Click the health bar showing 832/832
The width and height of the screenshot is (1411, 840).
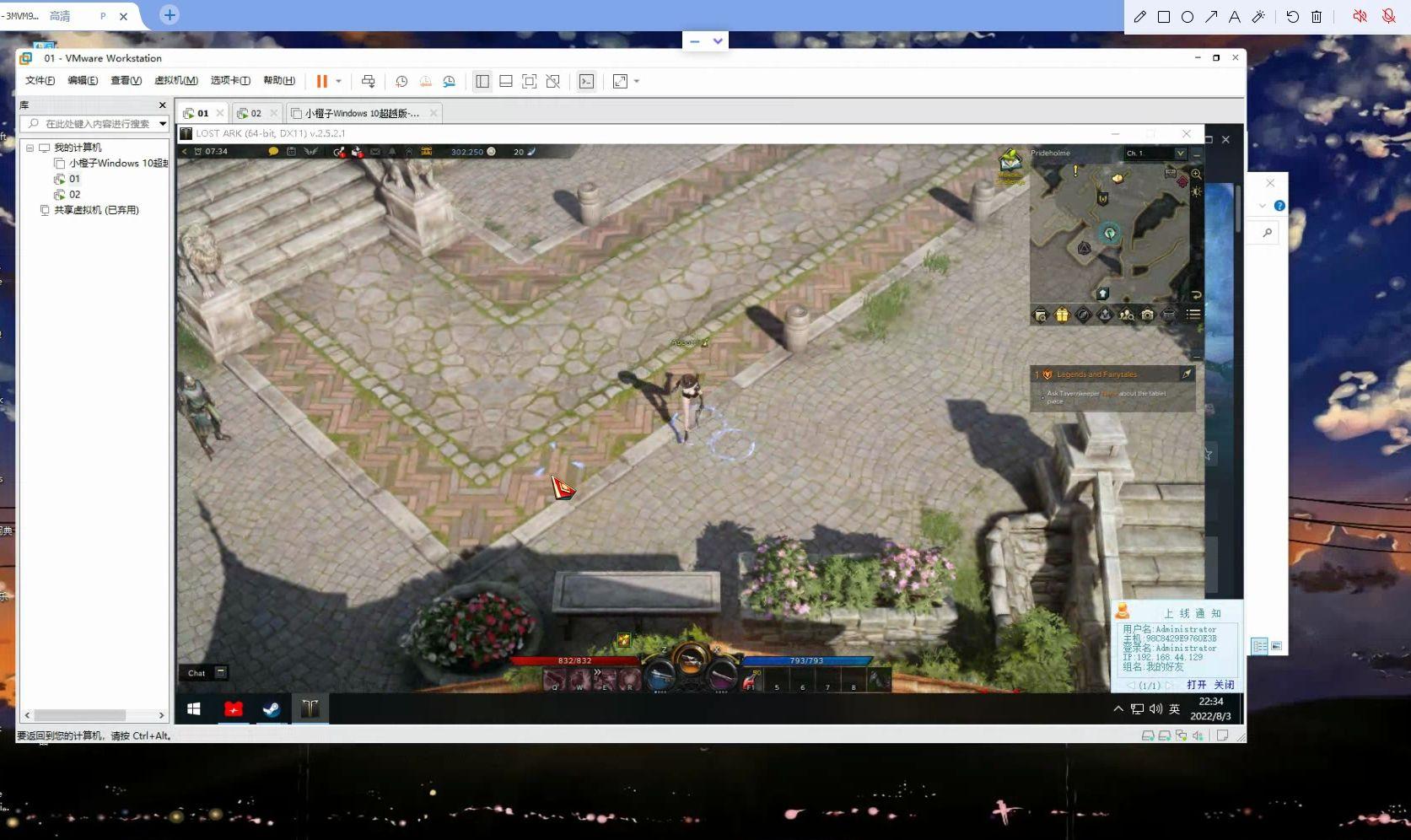575,660
